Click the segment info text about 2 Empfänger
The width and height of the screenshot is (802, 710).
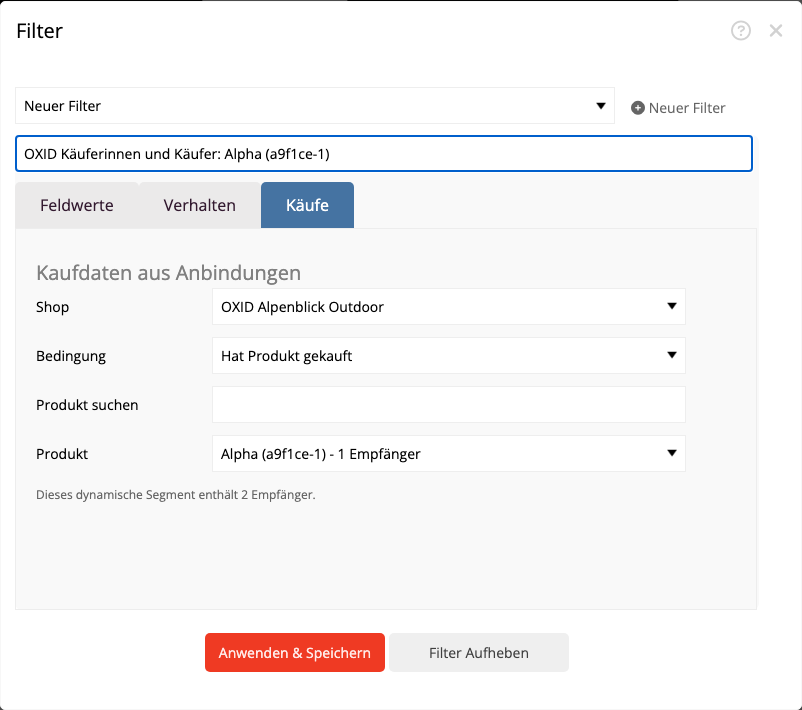(x=175, y=495)
